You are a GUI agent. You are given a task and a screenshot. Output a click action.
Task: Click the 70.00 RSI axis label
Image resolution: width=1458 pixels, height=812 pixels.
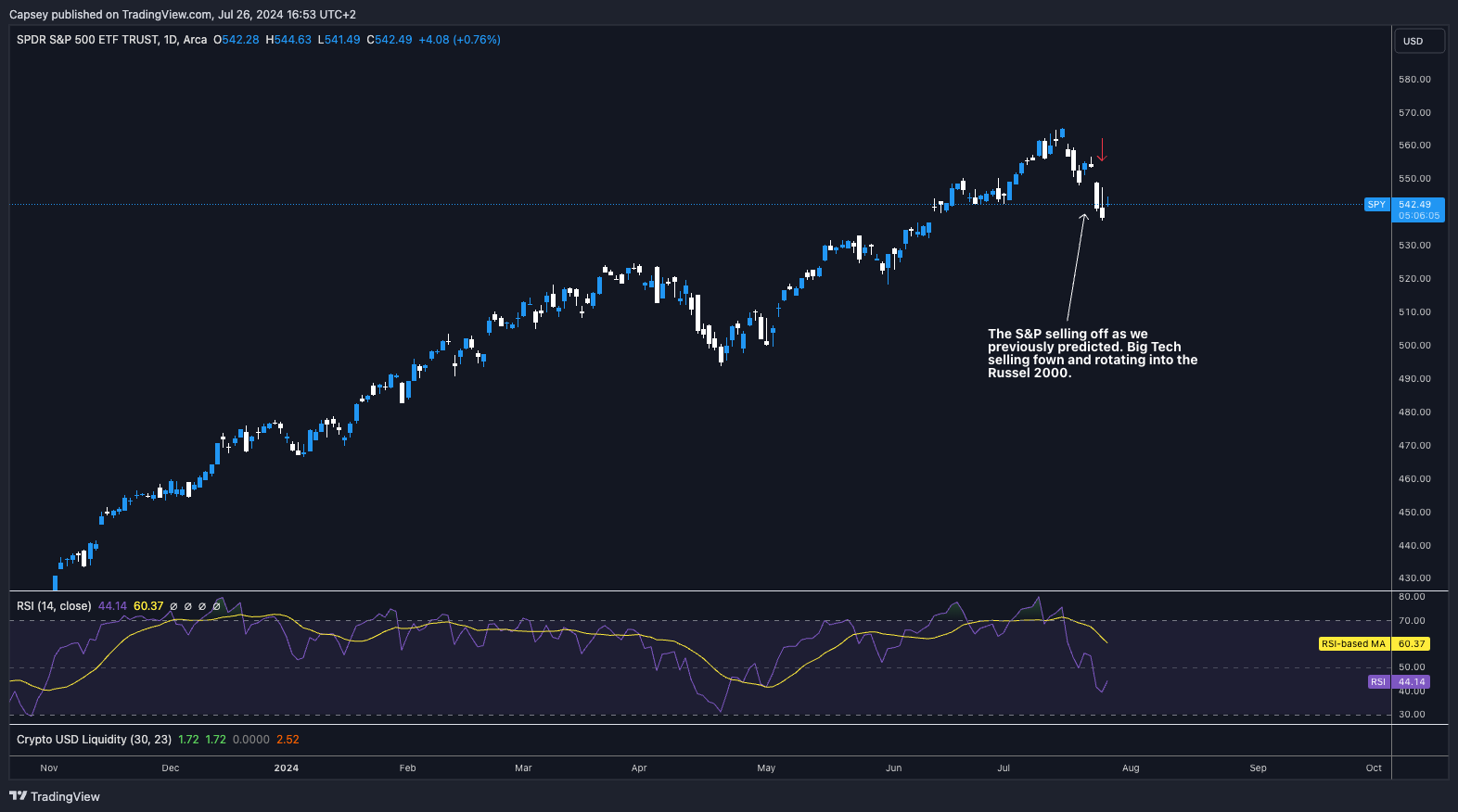pos(1412,620)
